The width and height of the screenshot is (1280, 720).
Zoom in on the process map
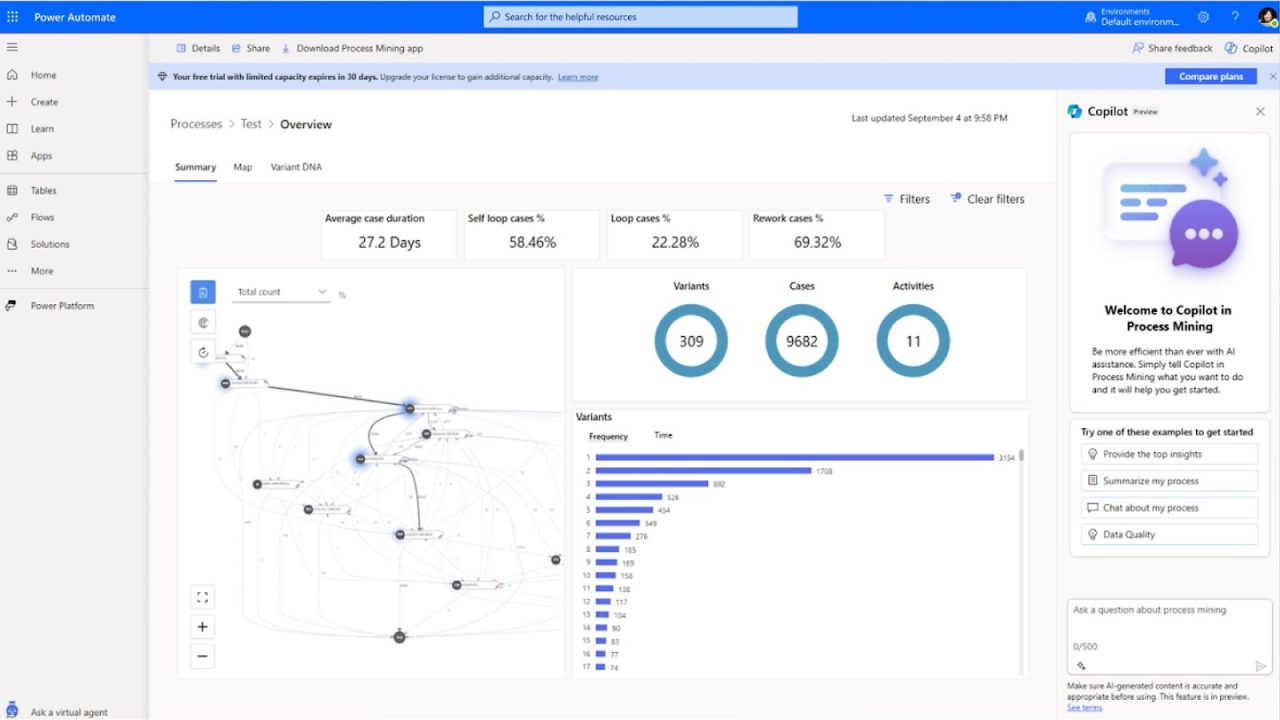click(x=203, y=626)
